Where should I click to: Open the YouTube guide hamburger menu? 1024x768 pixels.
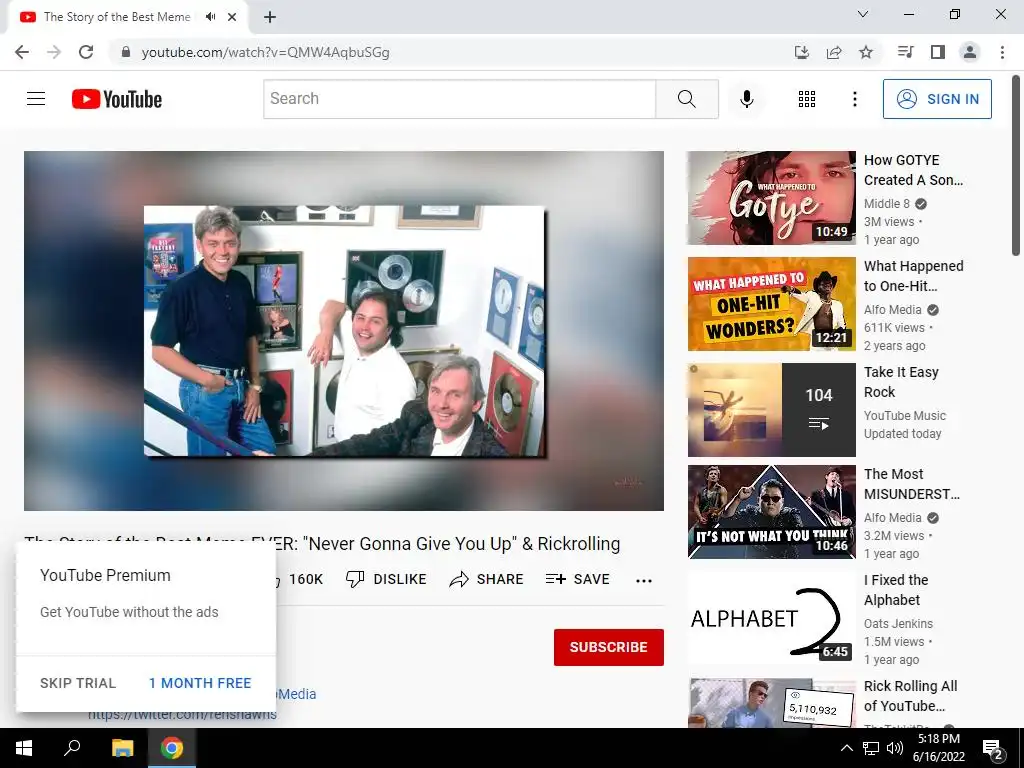click(36, 99)
